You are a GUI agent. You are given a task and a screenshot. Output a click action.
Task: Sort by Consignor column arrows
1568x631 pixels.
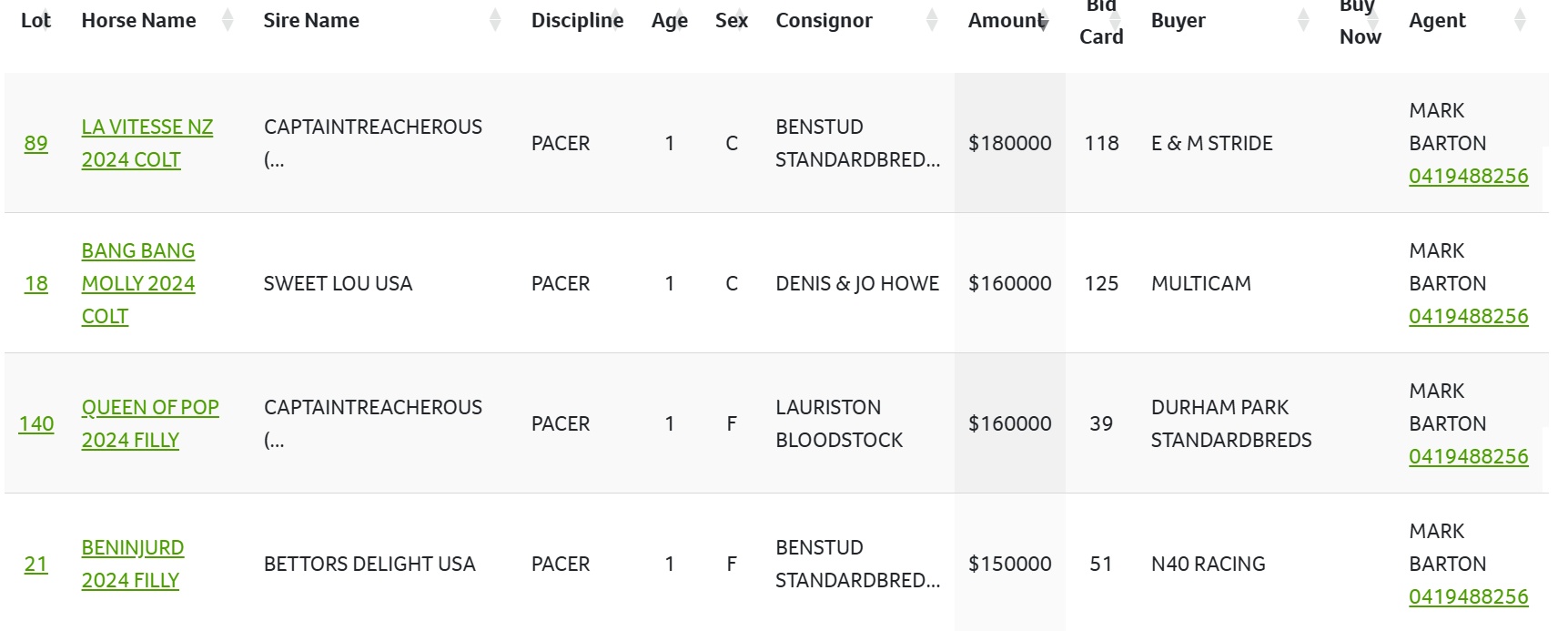tap(932, 20)
